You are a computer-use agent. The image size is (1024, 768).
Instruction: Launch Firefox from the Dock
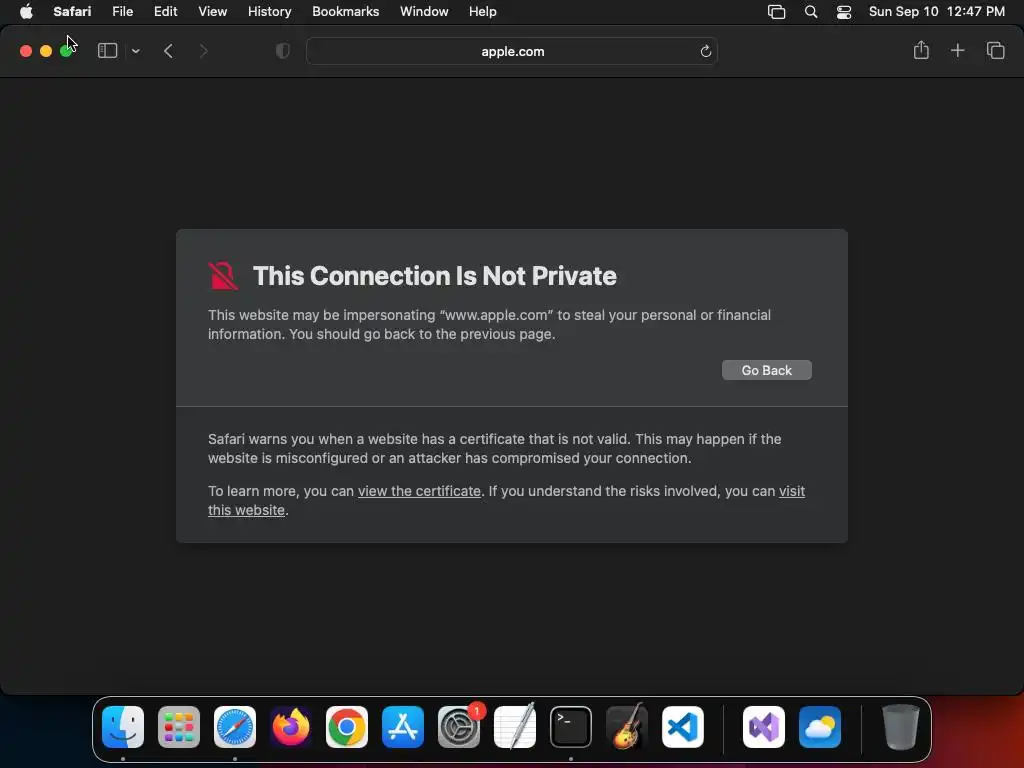click(291, 727)
